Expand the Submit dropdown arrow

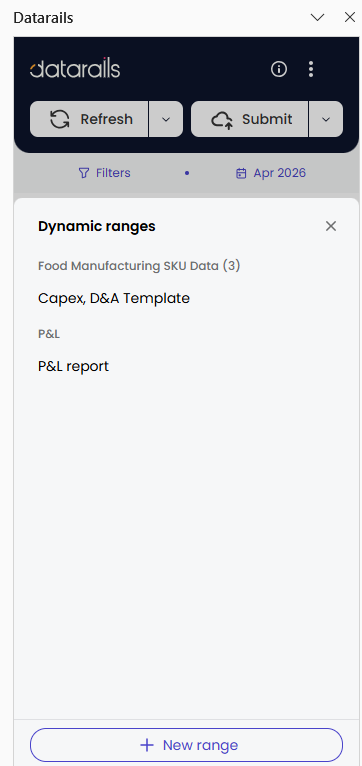(x=326, y=119)
